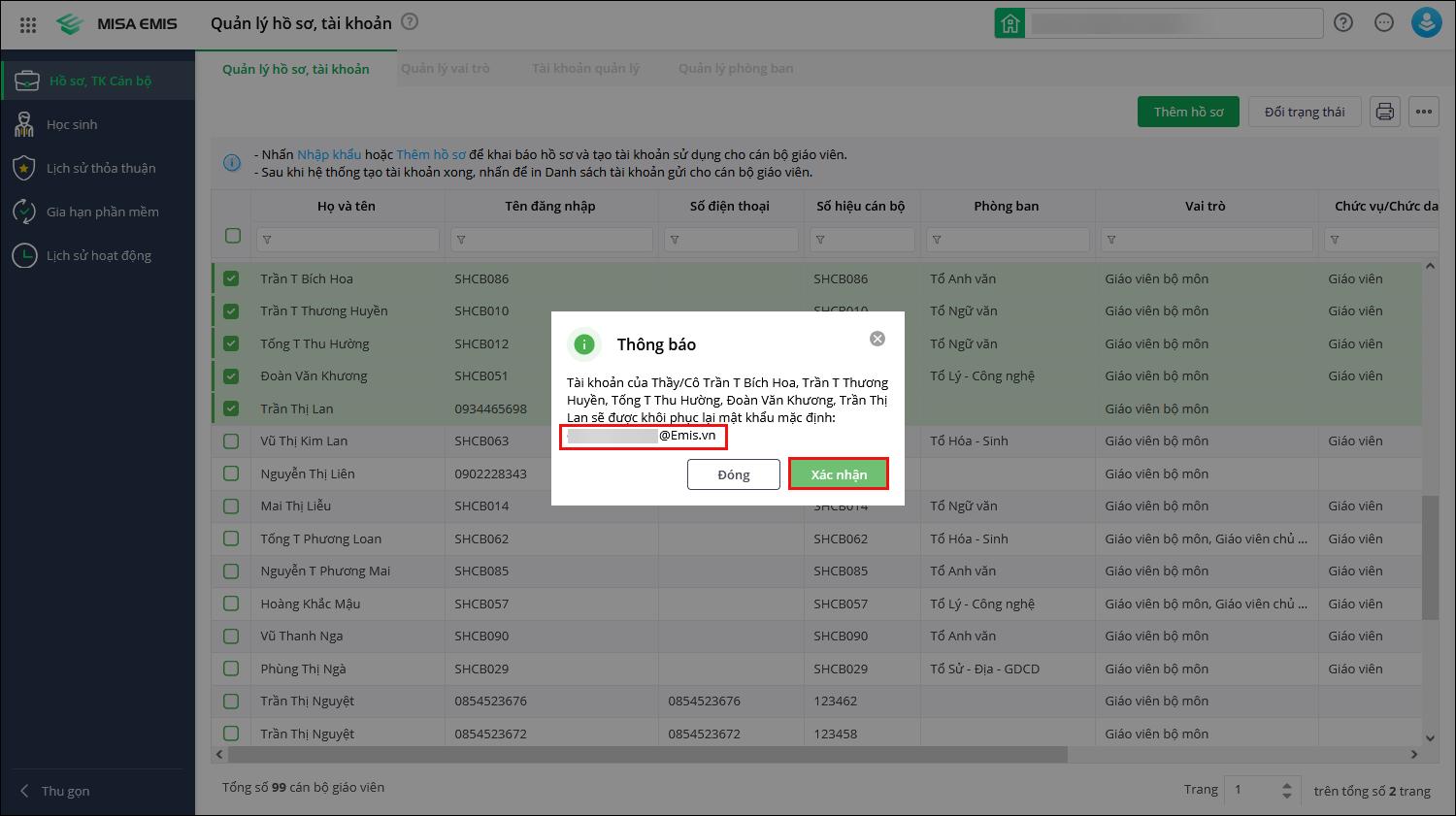Open Học sinh in sidebar
This screenshot has width=1456, height=816.
(x=98, y=124)
